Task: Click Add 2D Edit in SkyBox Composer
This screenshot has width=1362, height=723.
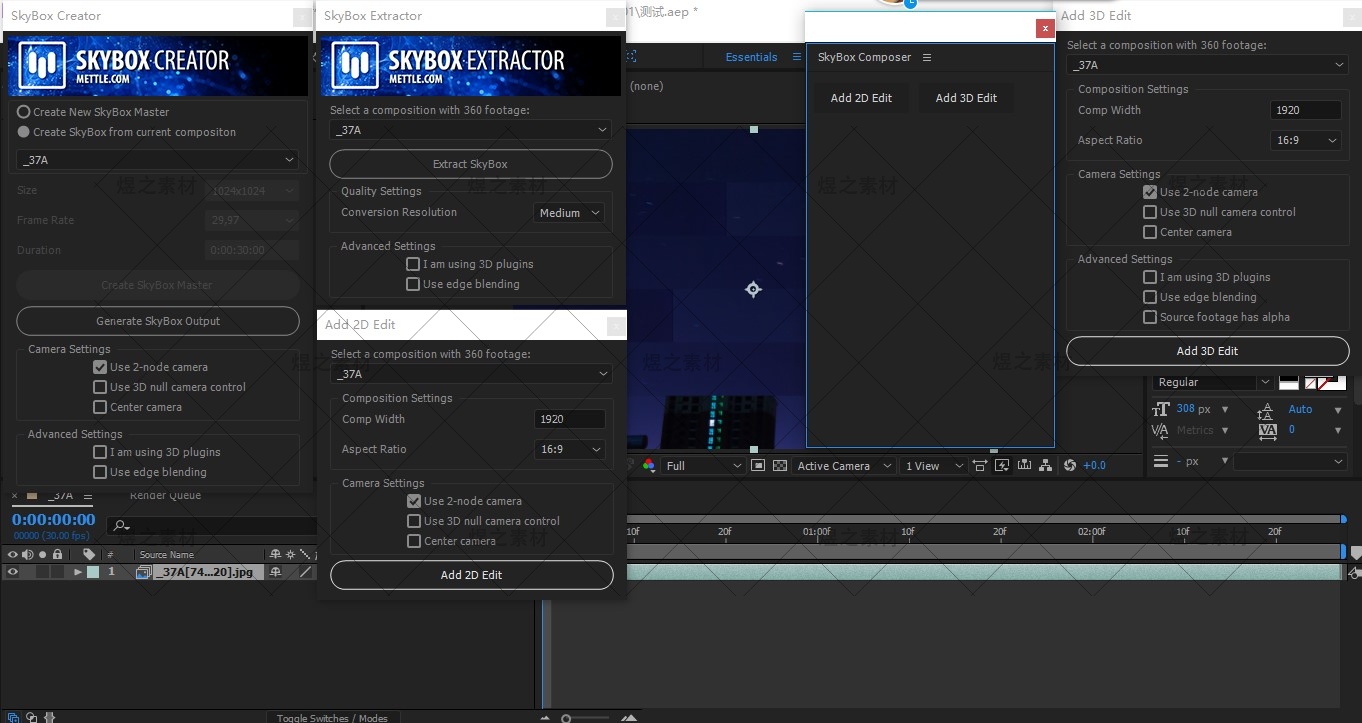Action: (x=861, y=98)
